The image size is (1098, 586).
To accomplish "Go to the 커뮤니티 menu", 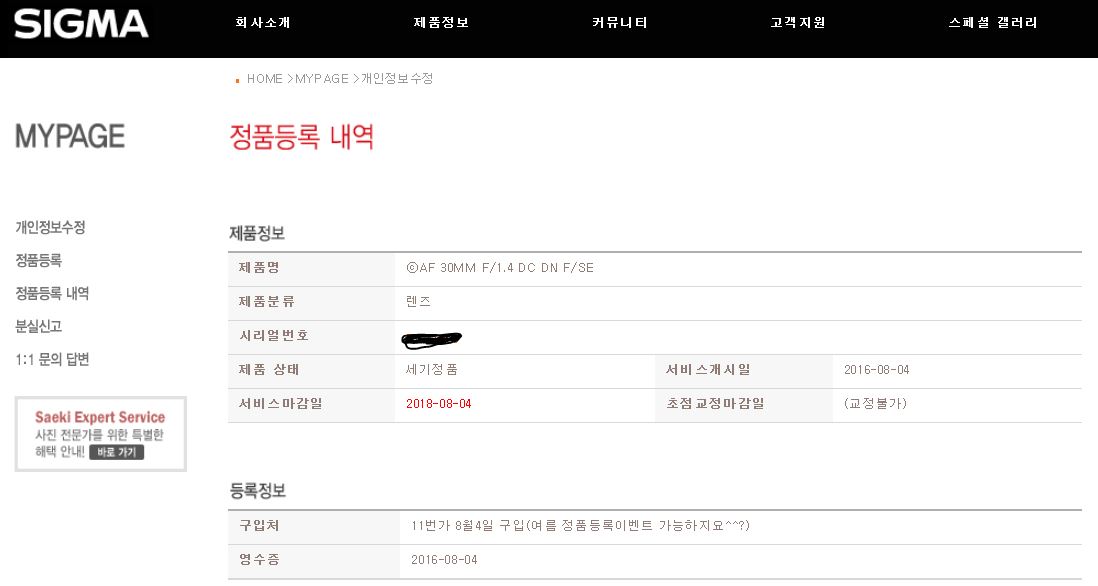I will (x=620, y=23).
